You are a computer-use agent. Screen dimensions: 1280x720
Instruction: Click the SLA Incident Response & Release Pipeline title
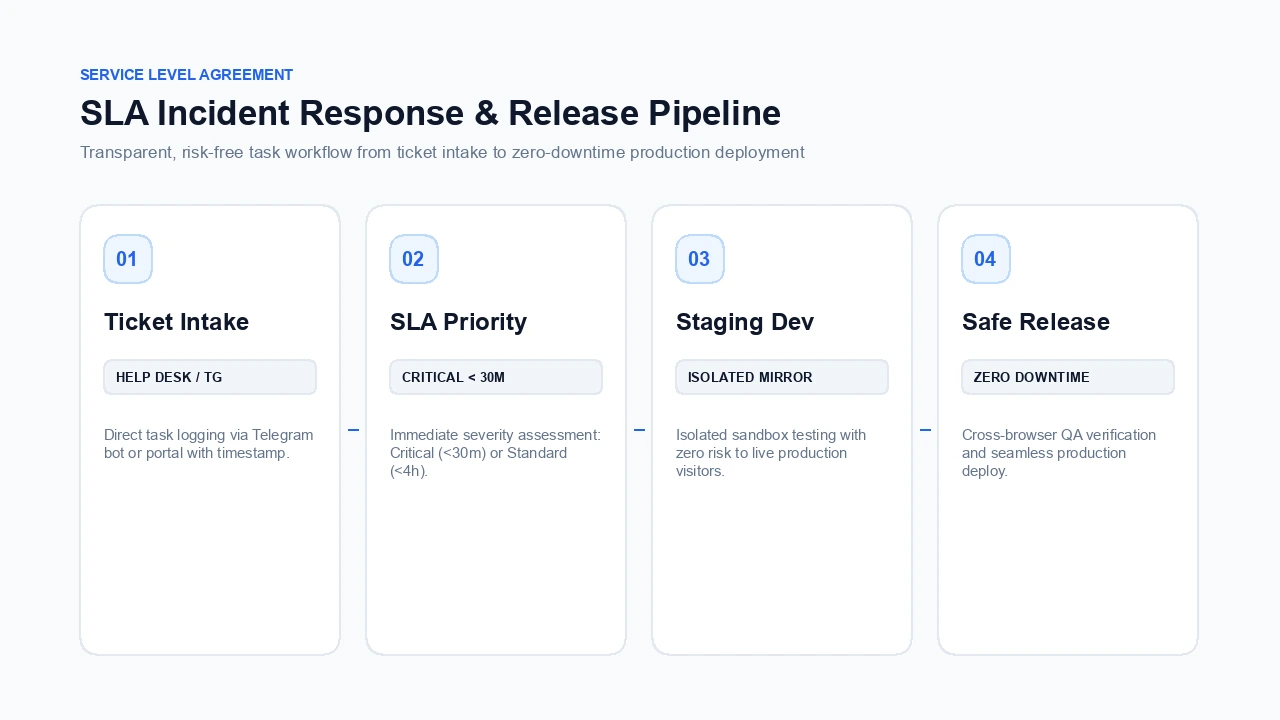point(430,113)
